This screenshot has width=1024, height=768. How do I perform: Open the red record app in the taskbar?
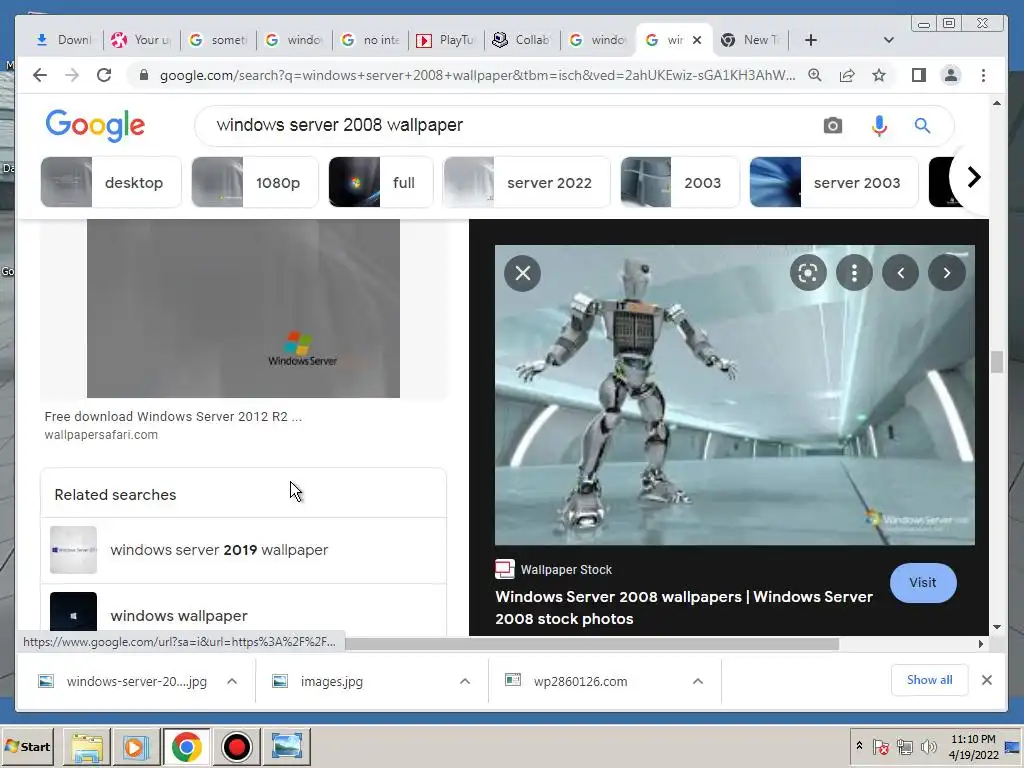click(x=236, y=746)
